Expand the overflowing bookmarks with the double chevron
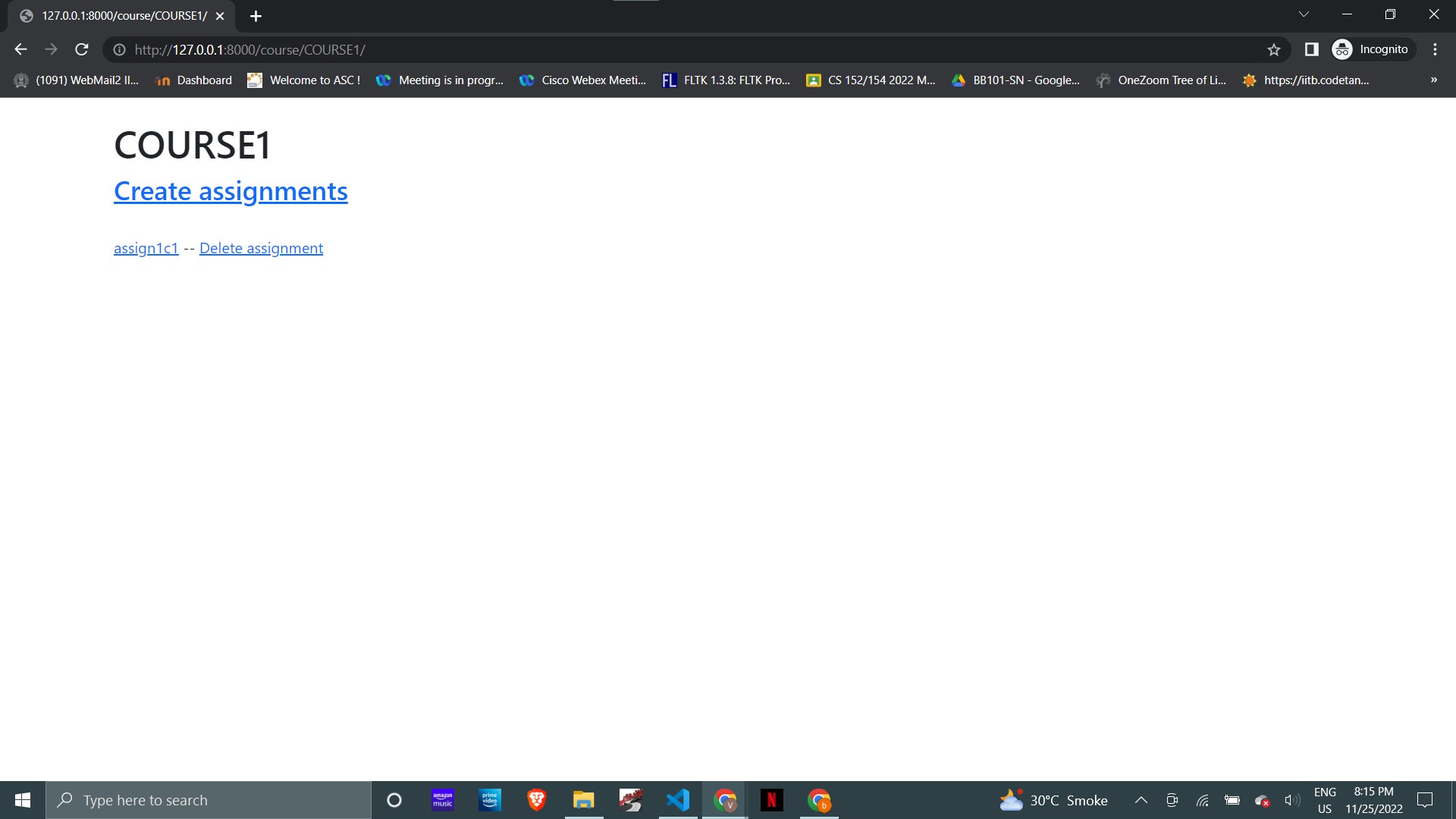The width and height of the screenshot is (1456, 819). [1433, 80]
